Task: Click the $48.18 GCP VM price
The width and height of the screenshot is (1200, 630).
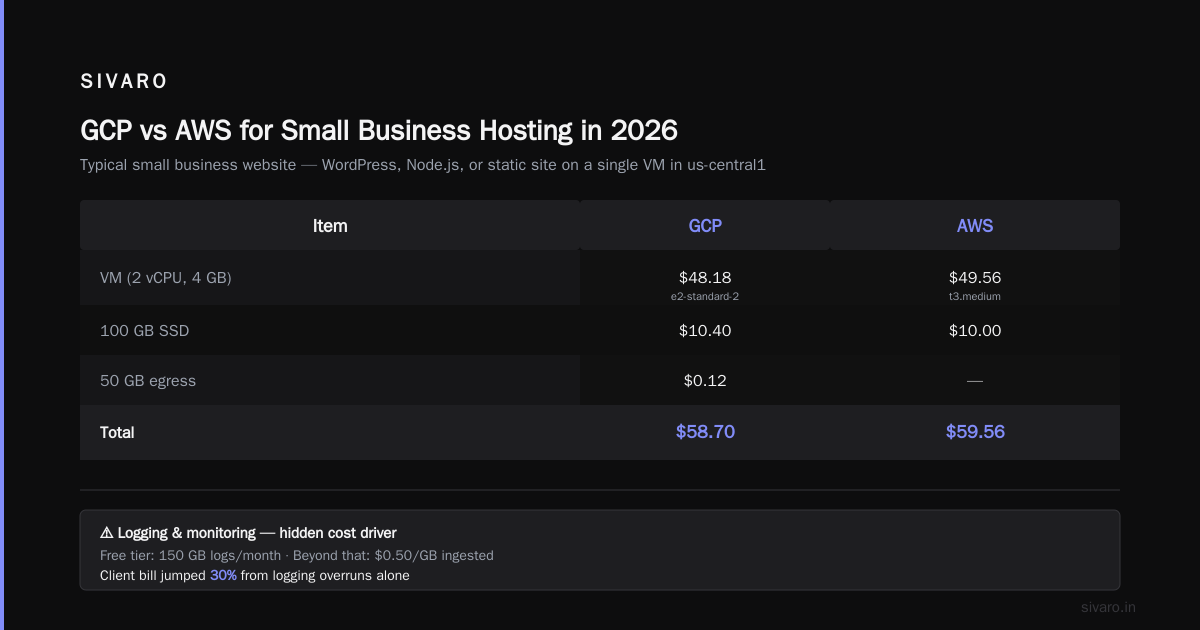Action: (x=705, y=277)
